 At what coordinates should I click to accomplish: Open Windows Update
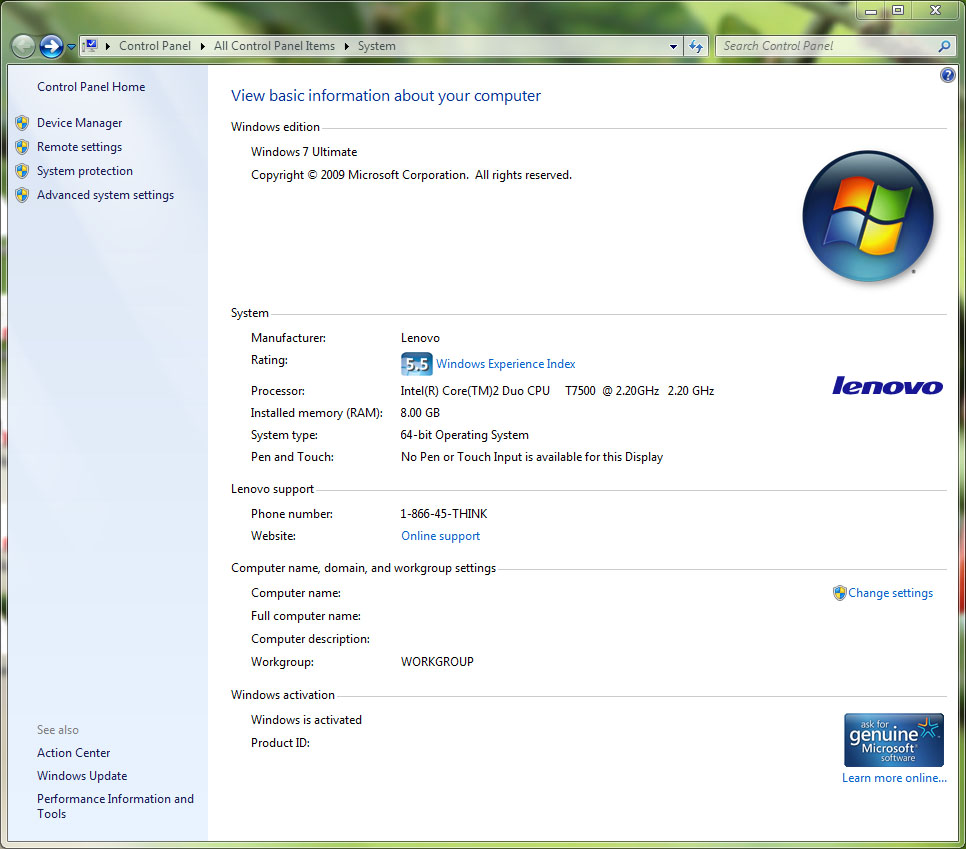[x=82, y=776]
